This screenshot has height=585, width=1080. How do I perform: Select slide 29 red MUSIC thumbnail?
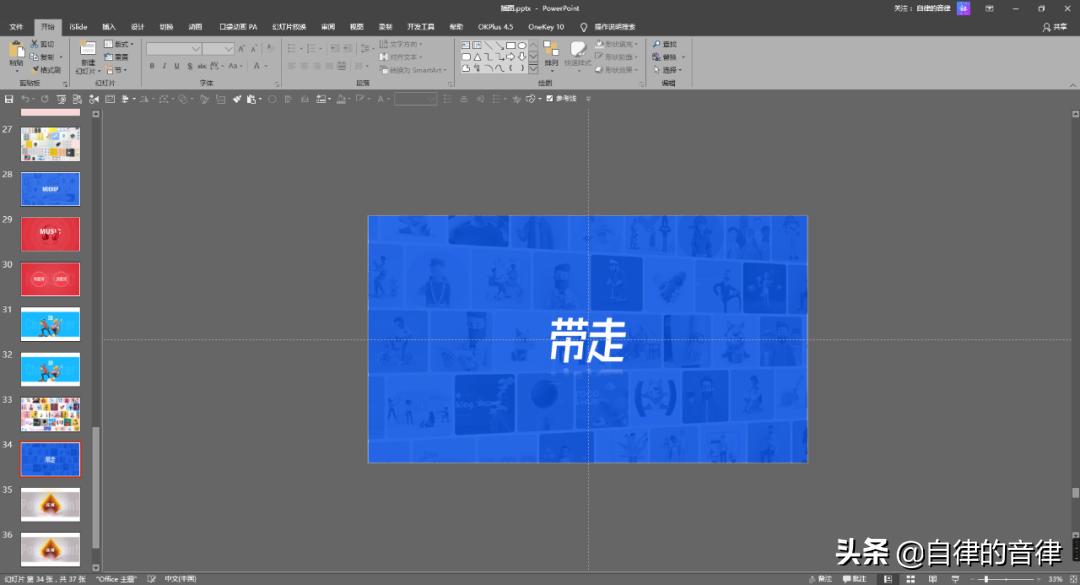pos(50,234)
